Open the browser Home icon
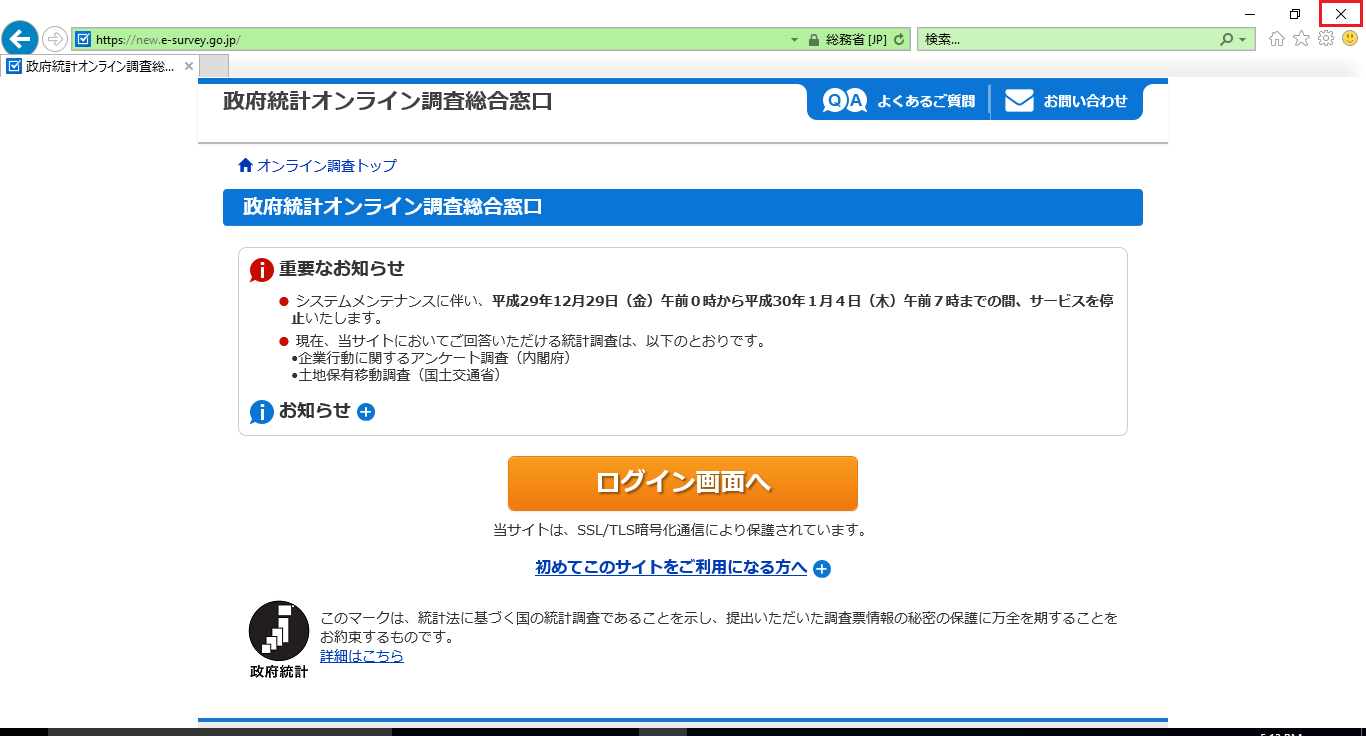 click(1277, 39)
